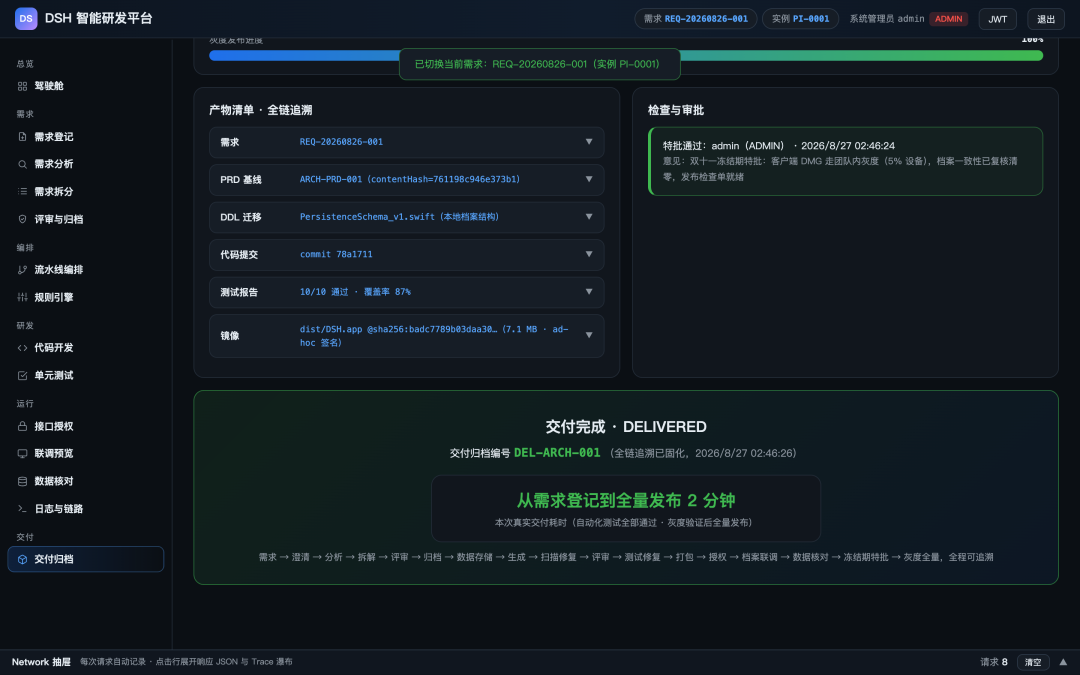Click the 从需求登记到全量发布 2 分钟 heading

click(626, 500)
